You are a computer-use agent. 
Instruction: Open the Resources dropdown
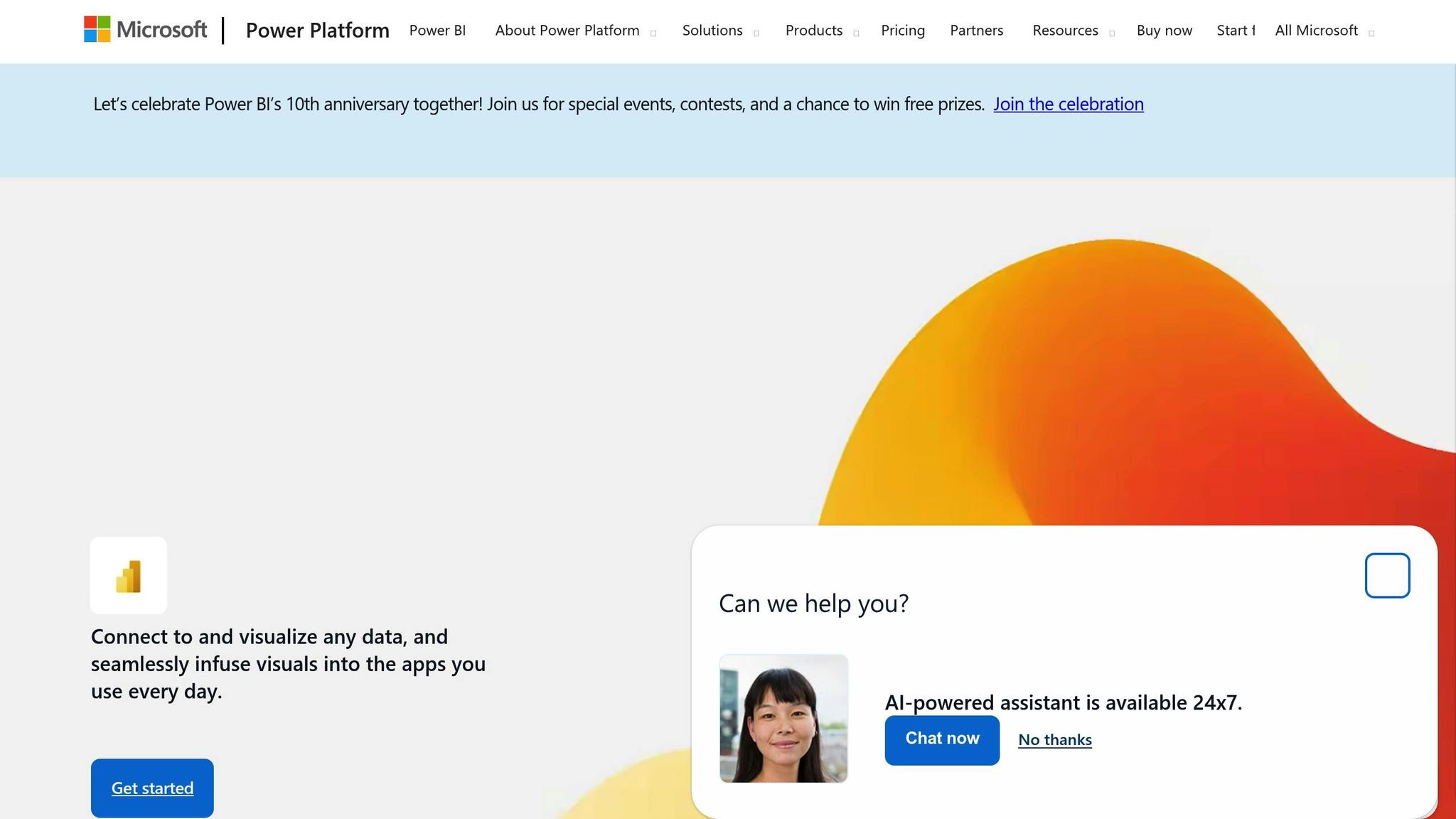pyautogui.click(x=1064, y=30)
